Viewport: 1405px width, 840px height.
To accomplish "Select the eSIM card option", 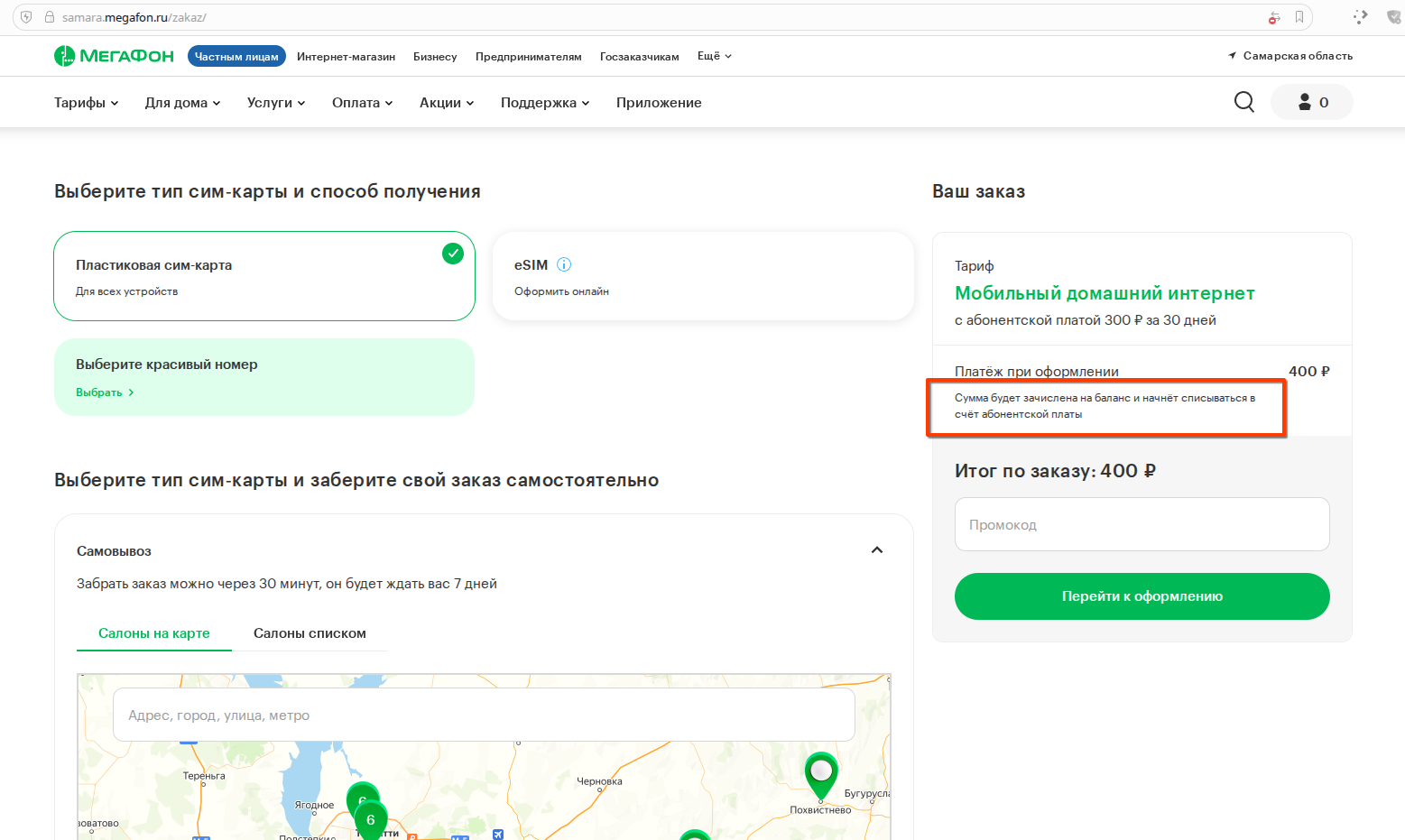I will pyautogui.click(x=703, y=276).
